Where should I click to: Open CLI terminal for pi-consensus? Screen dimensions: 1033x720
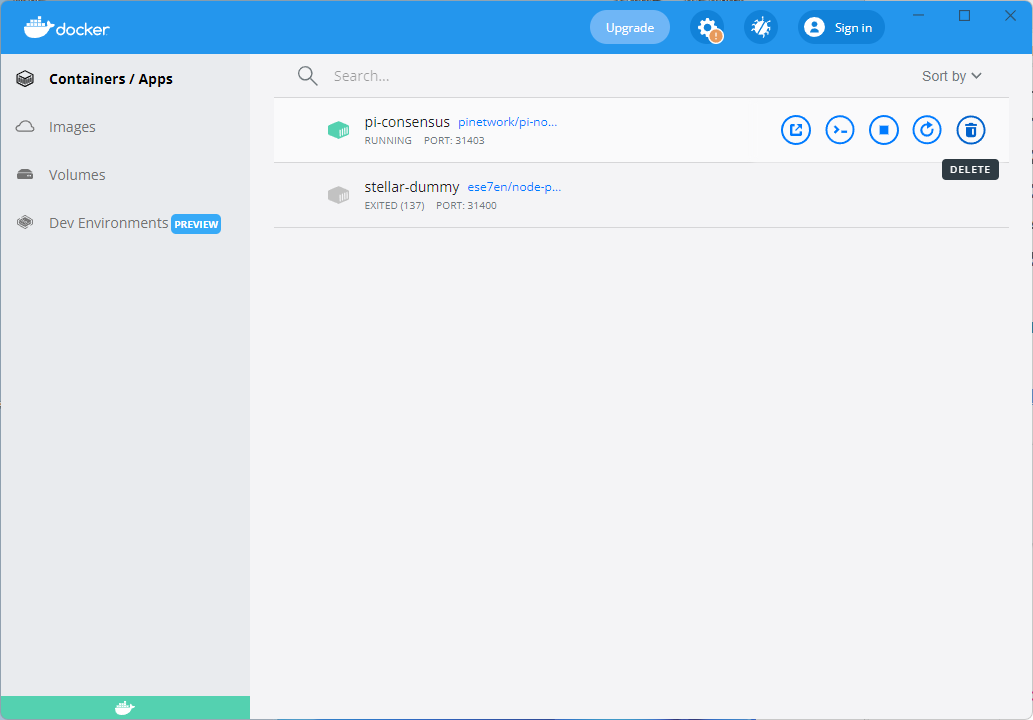840,130
